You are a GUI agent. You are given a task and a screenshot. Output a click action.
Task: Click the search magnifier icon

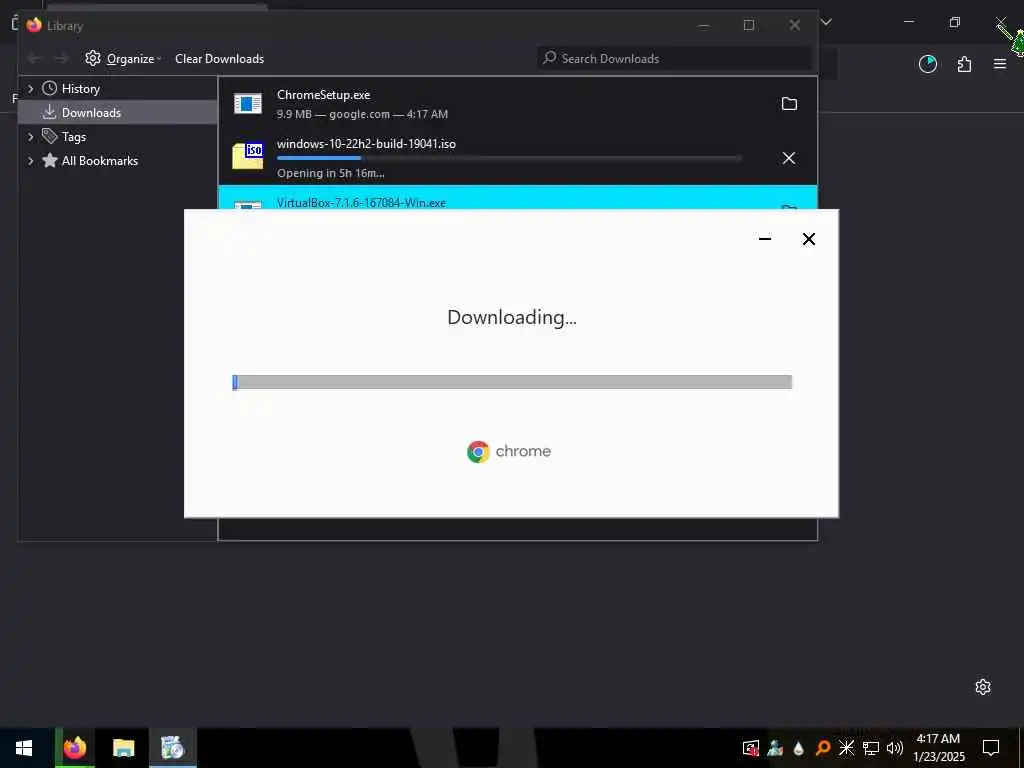550,58
